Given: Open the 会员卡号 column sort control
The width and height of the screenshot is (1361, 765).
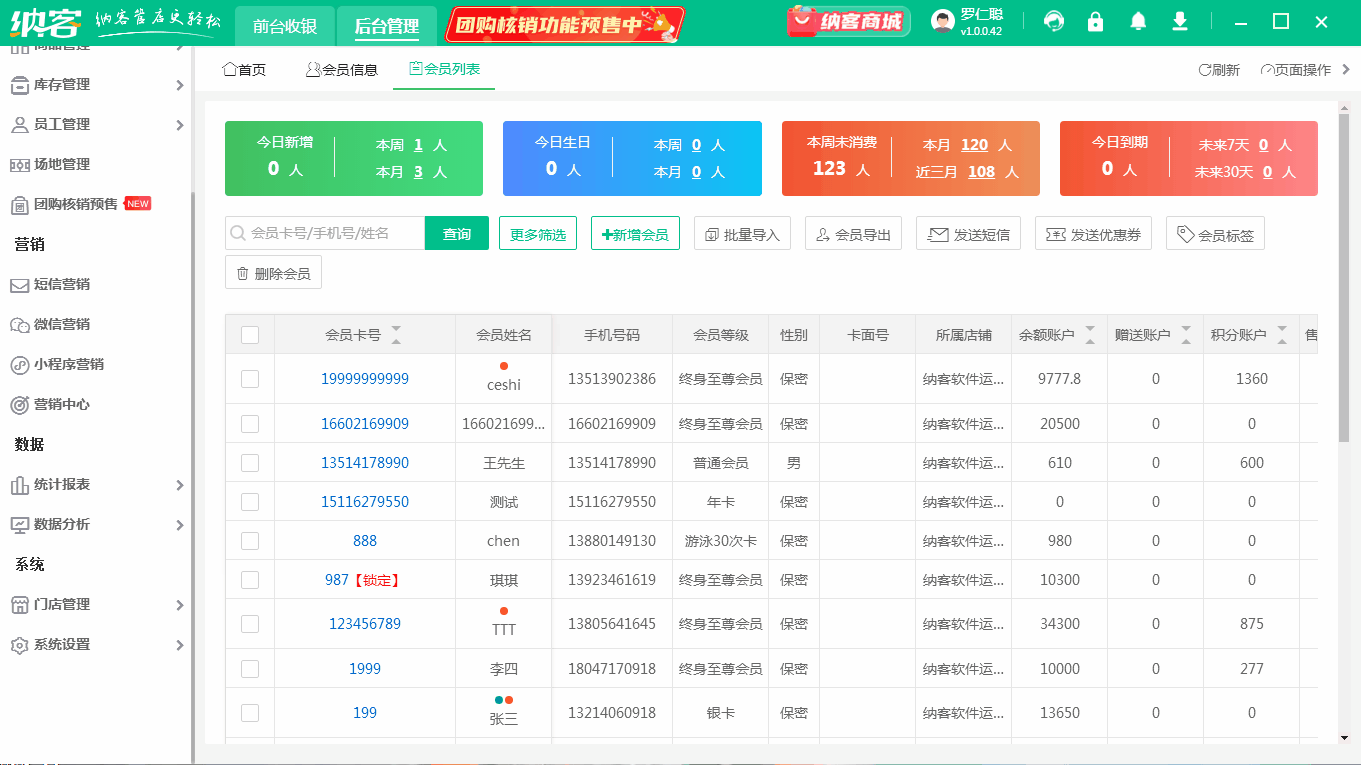Looking at the screenshot, I should pos(396,333).
